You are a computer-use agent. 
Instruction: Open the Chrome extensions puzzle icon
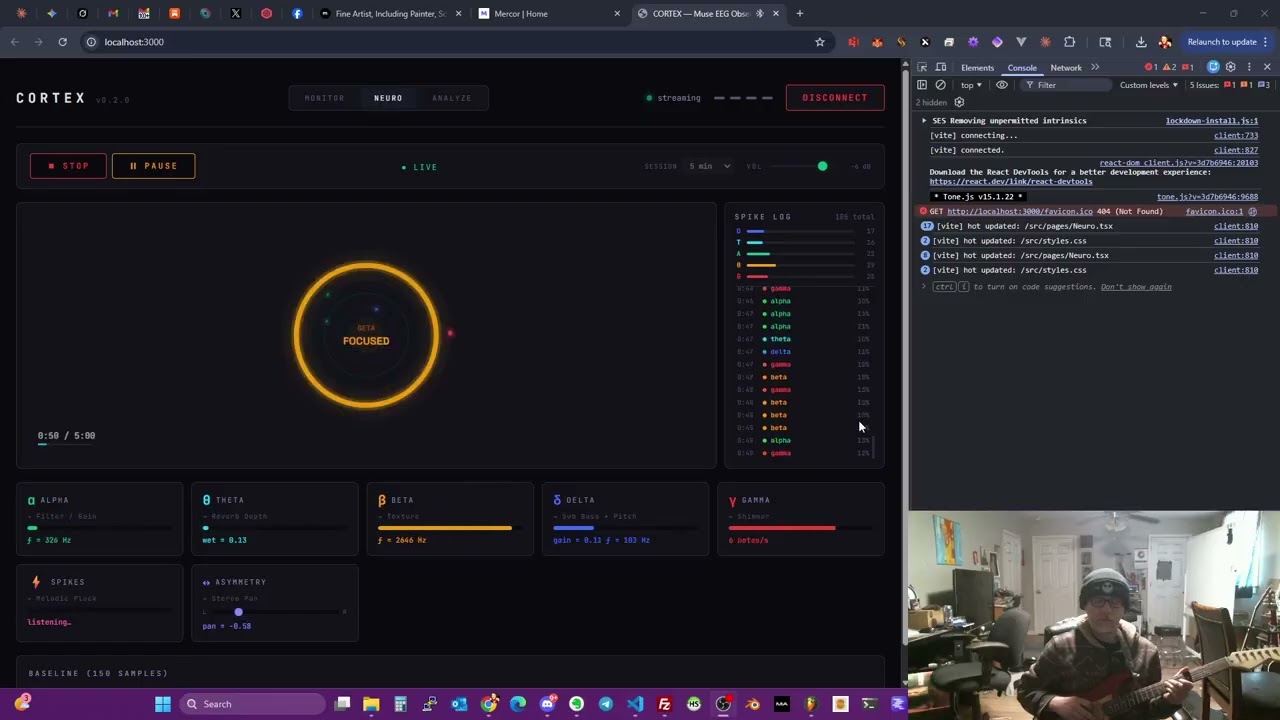pos(1069,42)
